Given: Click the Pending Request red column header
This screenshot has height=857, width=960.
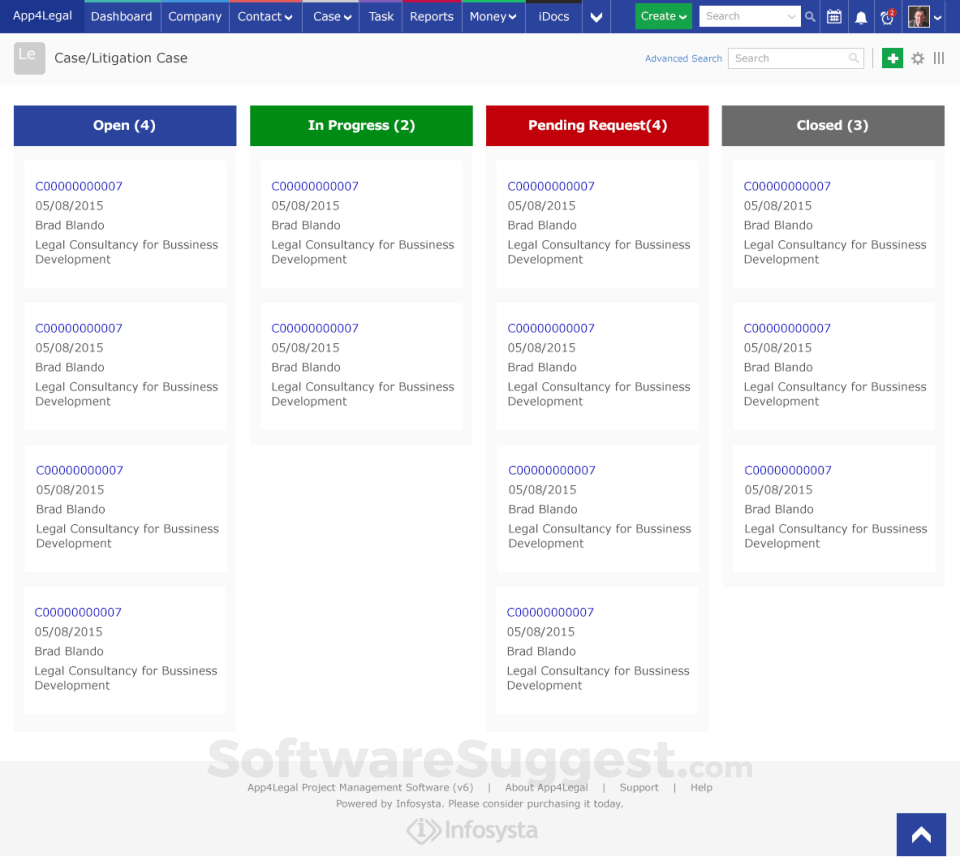Looking at the screenshot, I should 597,126.
